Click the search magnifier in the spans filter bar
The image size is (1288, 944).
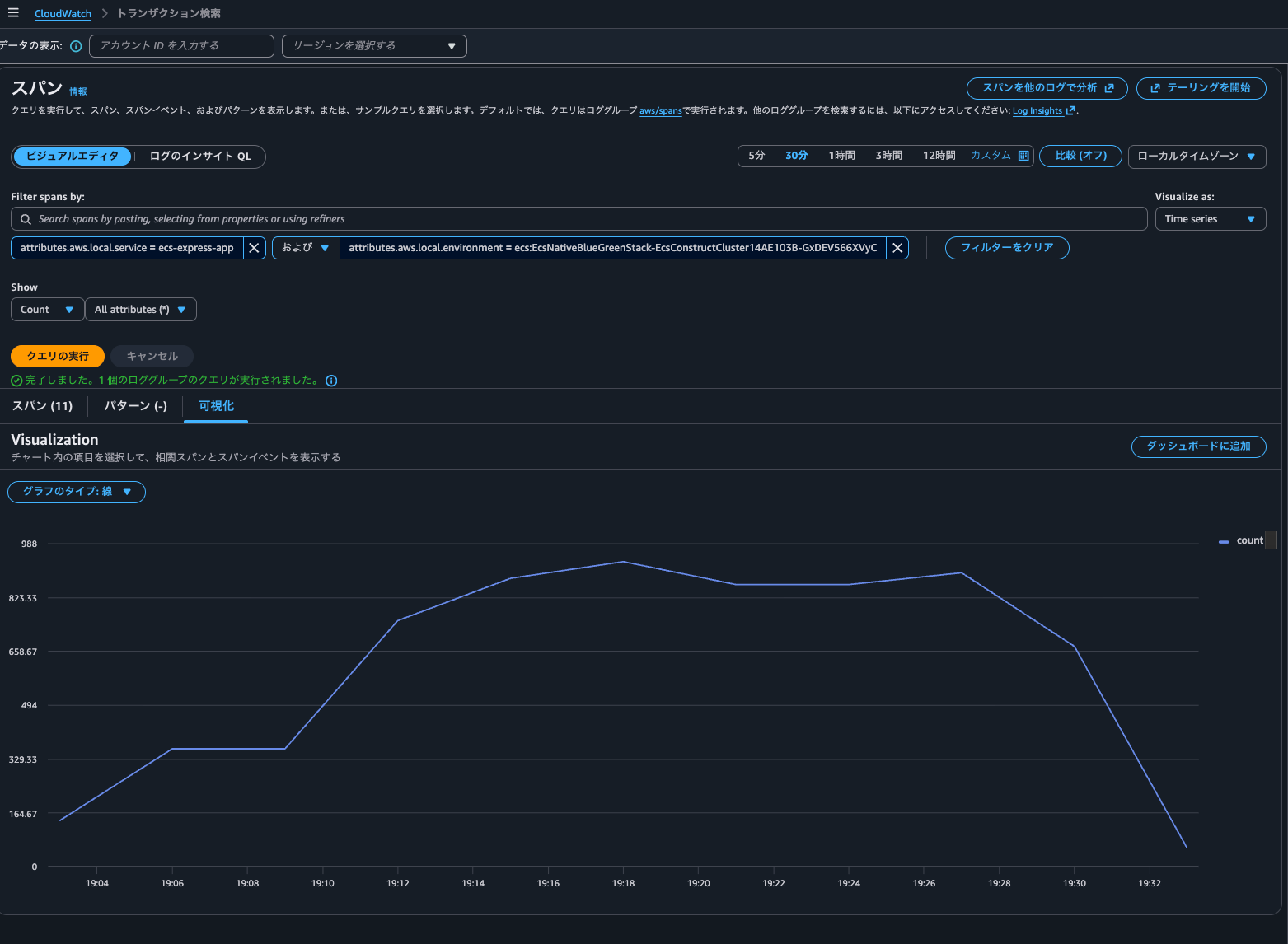pyautogui.click(x=26, y=218)
